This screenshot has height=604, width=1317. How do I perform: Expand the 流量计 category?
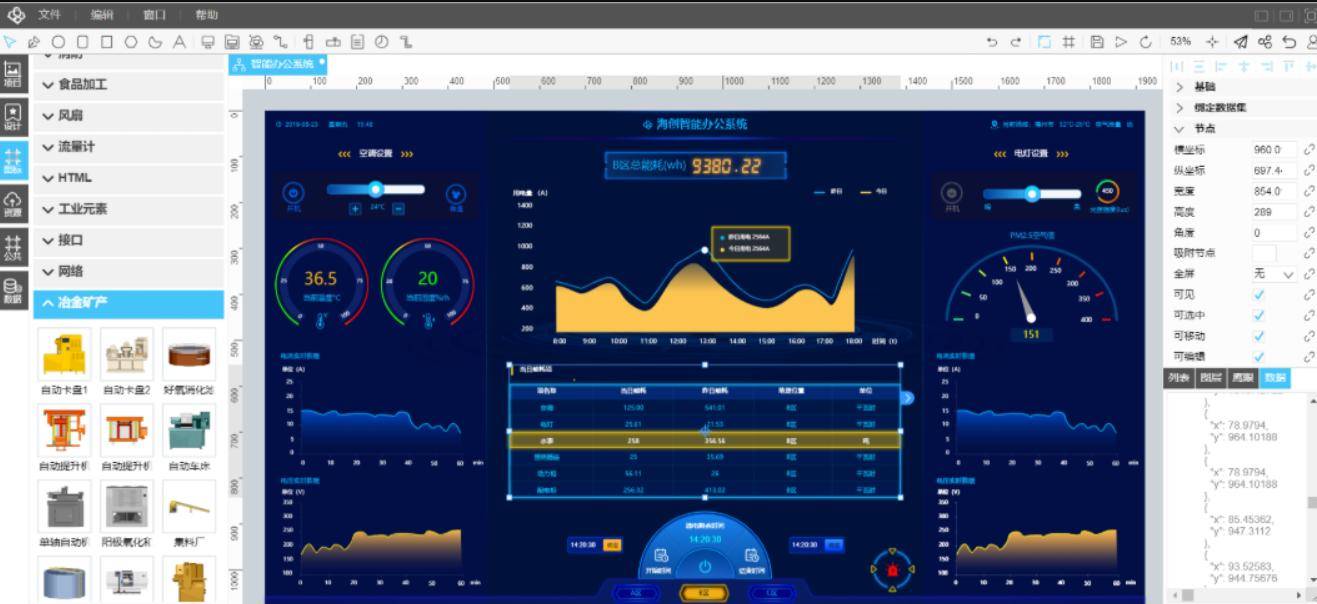128,147
